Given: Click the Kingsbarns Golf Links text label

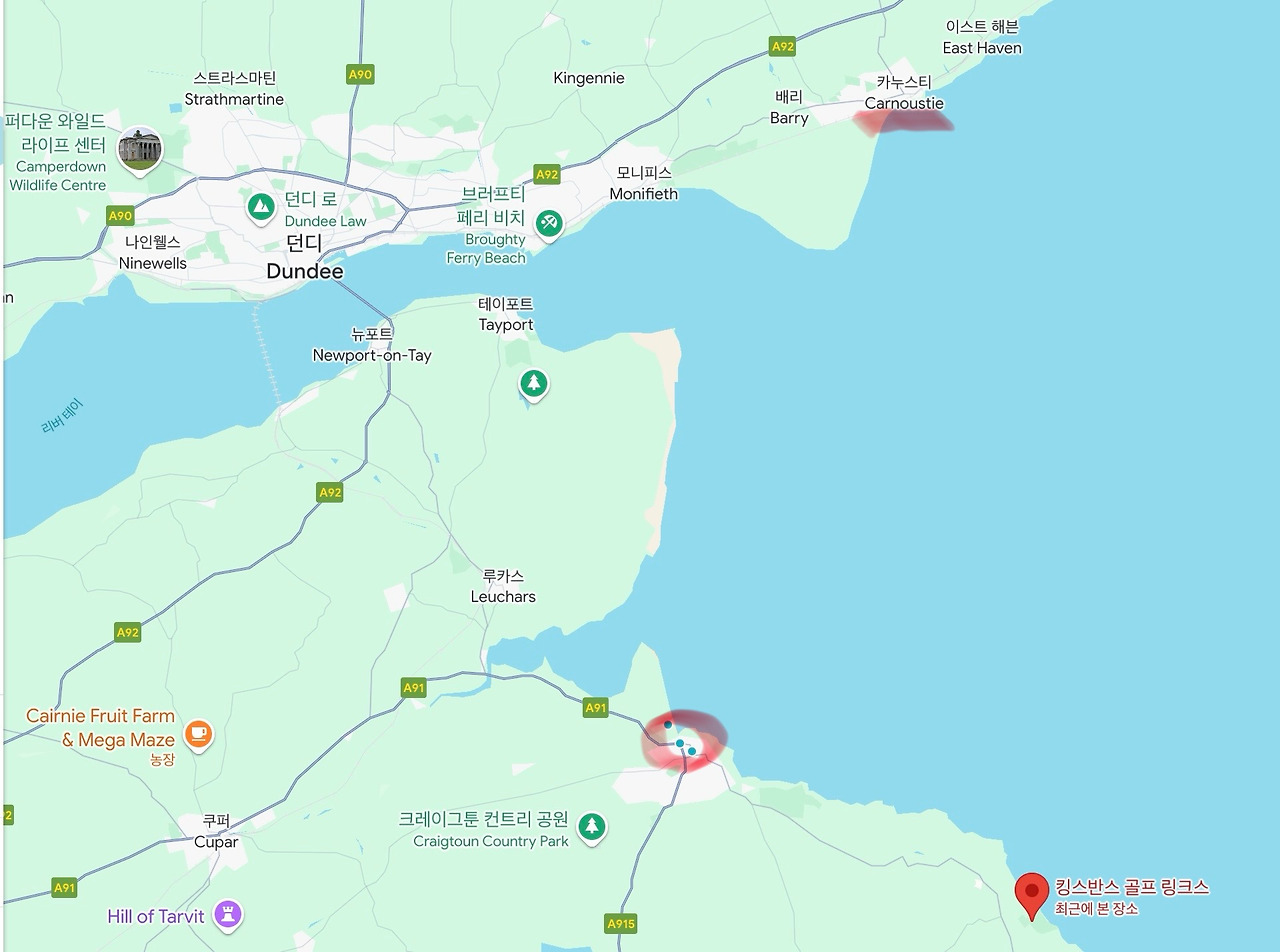Looking at the screenshot, I should point(1132,887).
